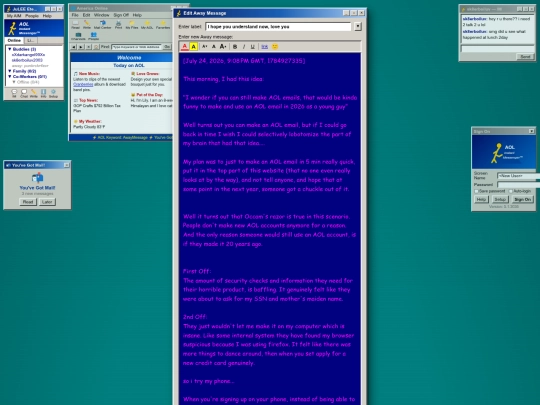Viewport: 540px width, 405px height.
Task: Open the Sign Off menu in America Online
Action: pos(121,15)
